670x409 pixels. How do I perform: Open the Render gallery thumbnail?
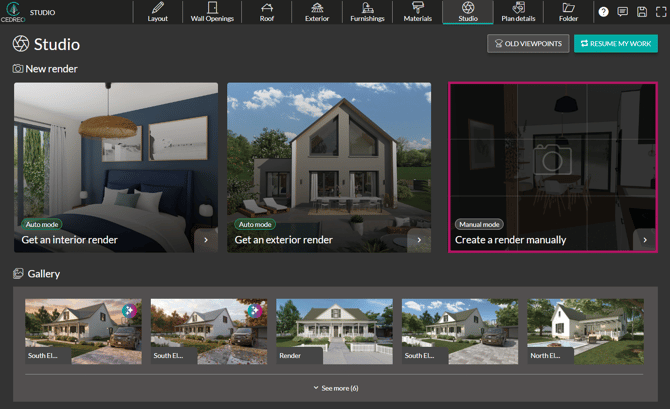335,331
